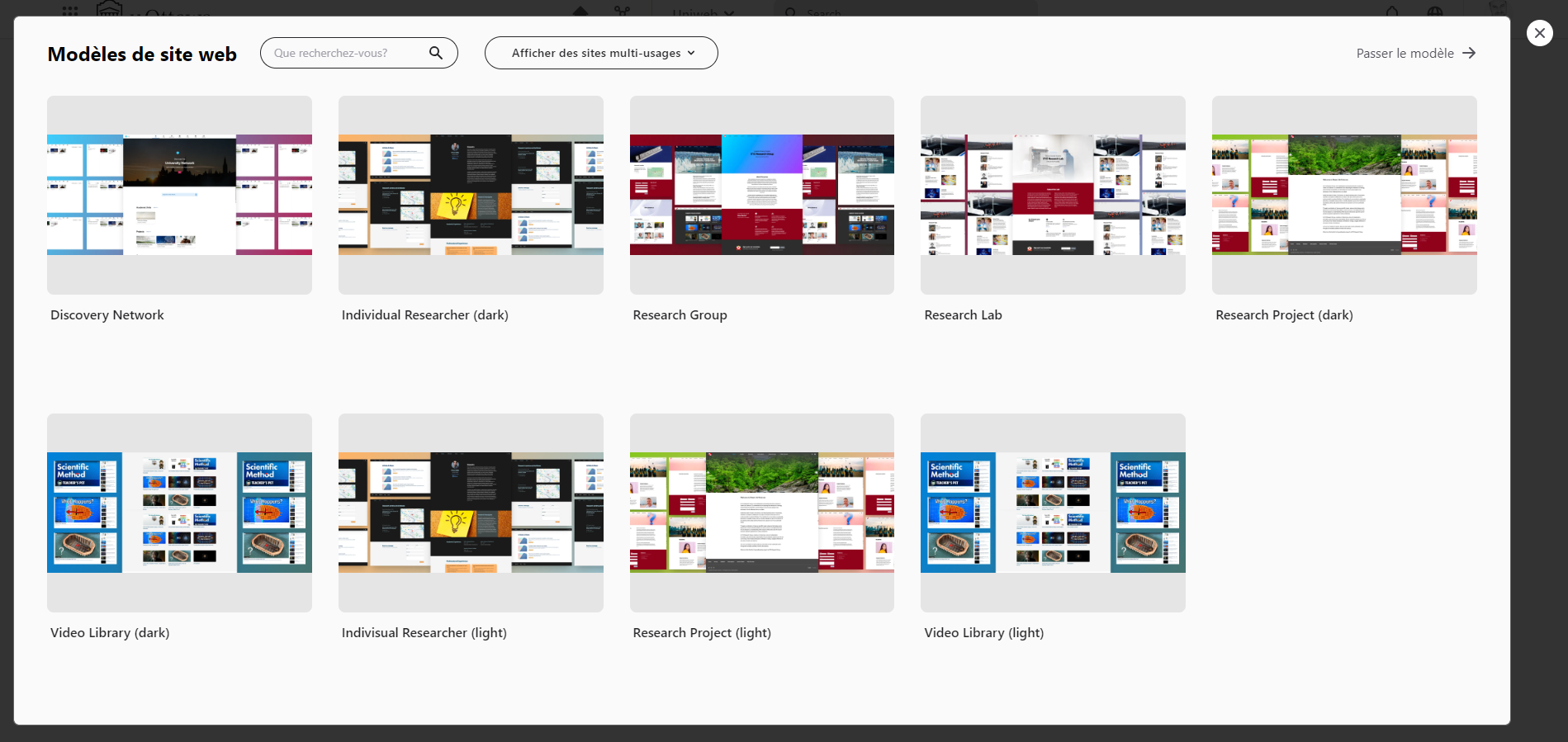Select the Indivisual Researcher (light) template preview
Image resolution: width=1568 pixels, height=742 pixels.
471,513
